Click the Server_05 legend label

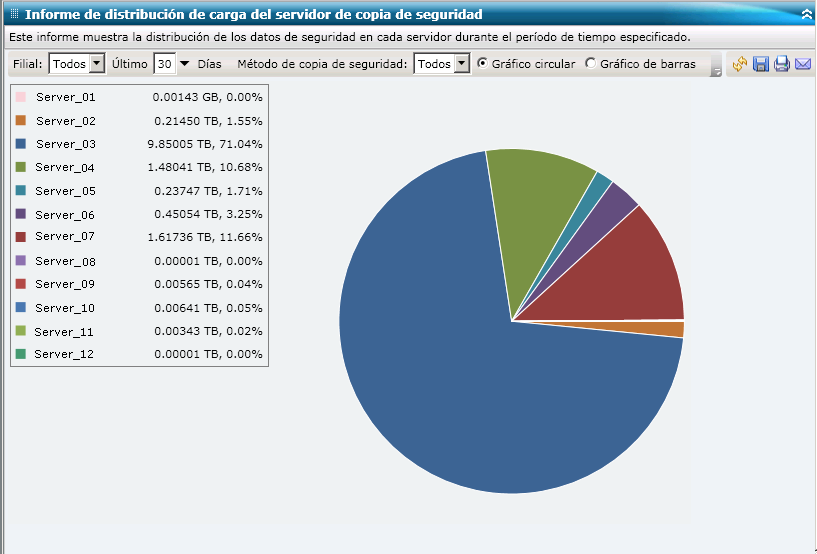click(65, 191)
